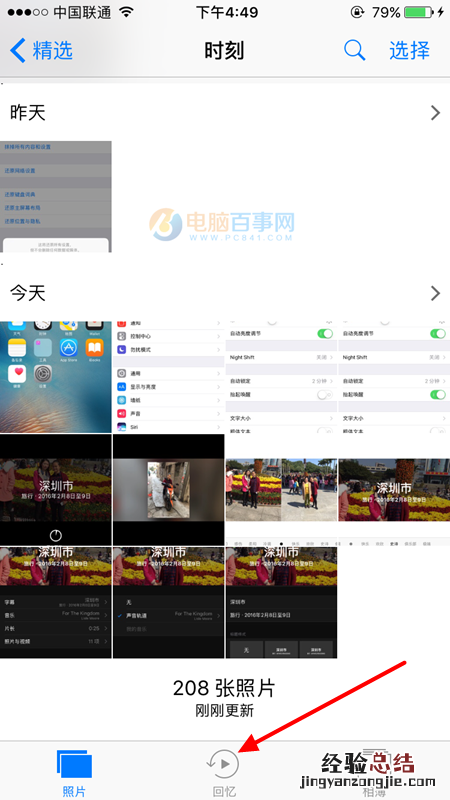This screenshot has width=450, height=800.
Task: Tap the battery indicator in status bar
Action: point(418,12)
